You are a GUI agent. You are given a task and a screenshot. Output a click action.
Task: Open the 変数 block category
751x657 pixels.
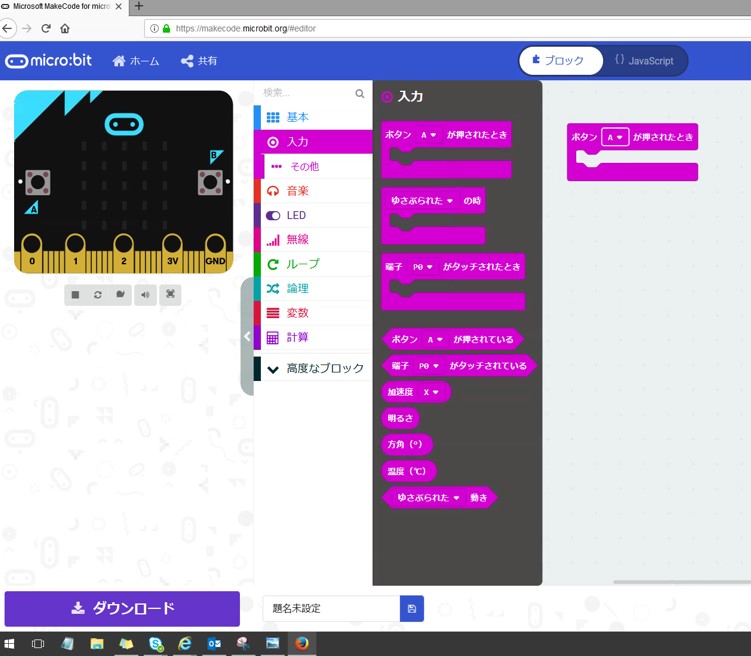(313, 313)
